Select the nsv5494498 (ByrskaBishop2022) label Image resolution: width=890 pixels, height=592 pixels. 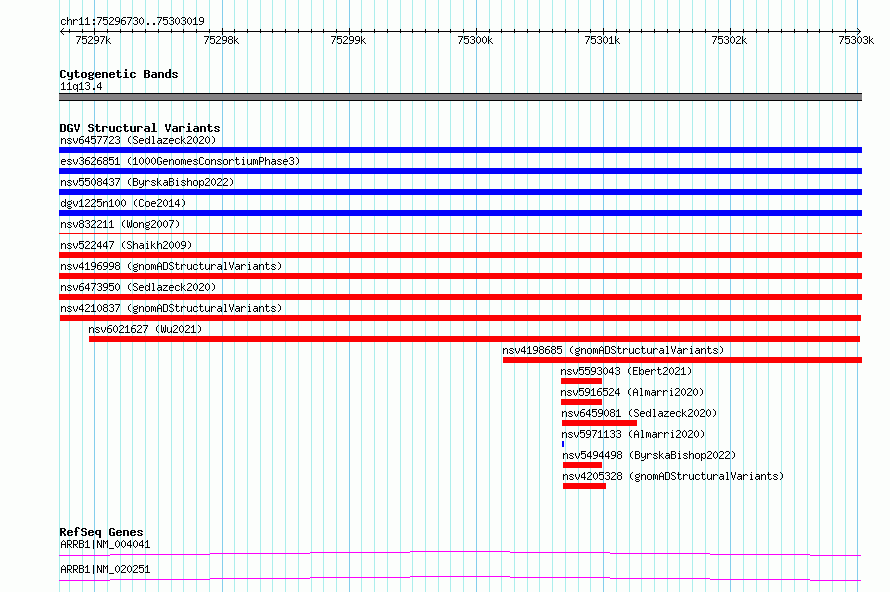click(649, 455)
